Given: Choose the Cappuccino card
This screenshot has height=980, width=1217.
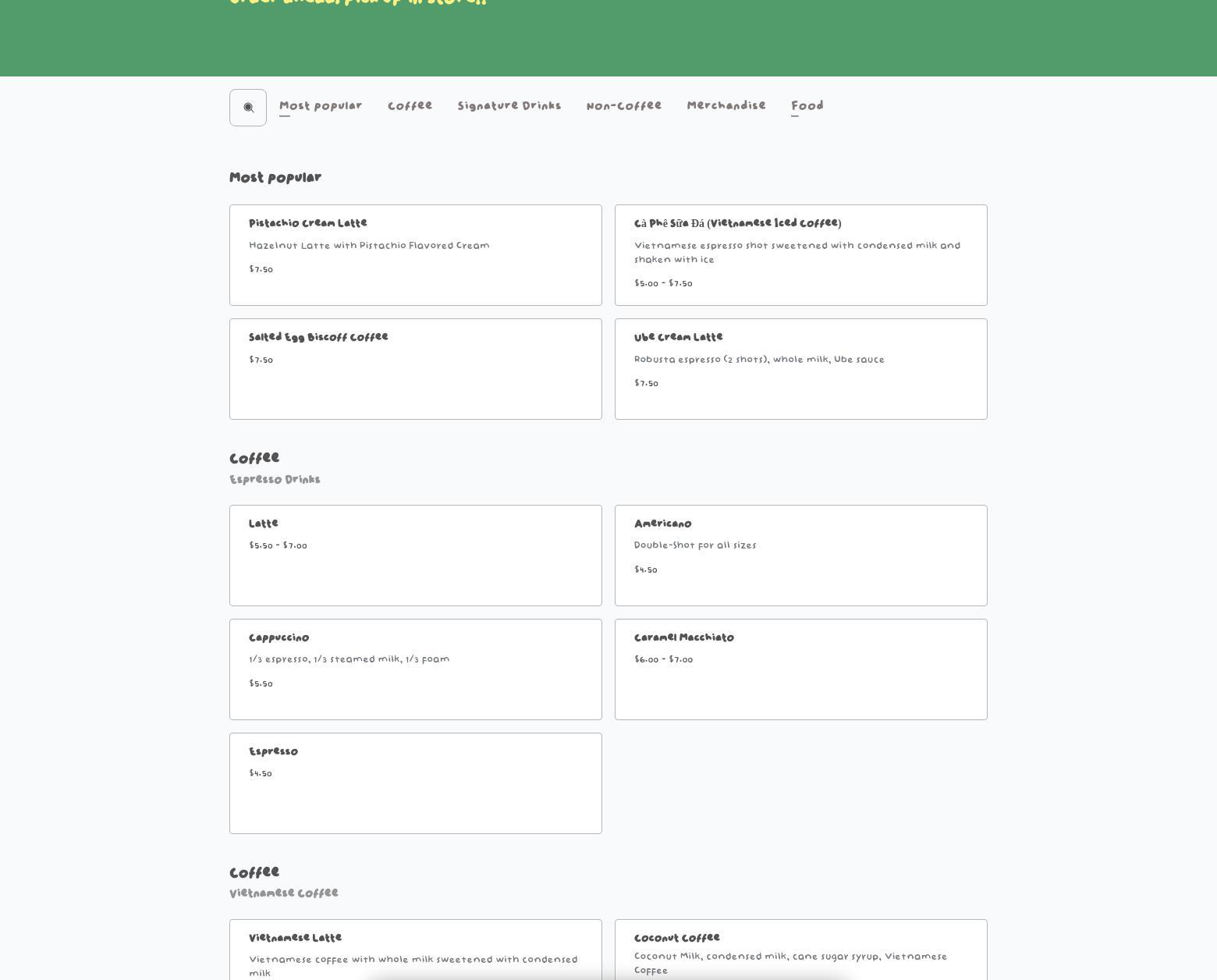Looking at the screenshot, I should [x=415, y=669].
